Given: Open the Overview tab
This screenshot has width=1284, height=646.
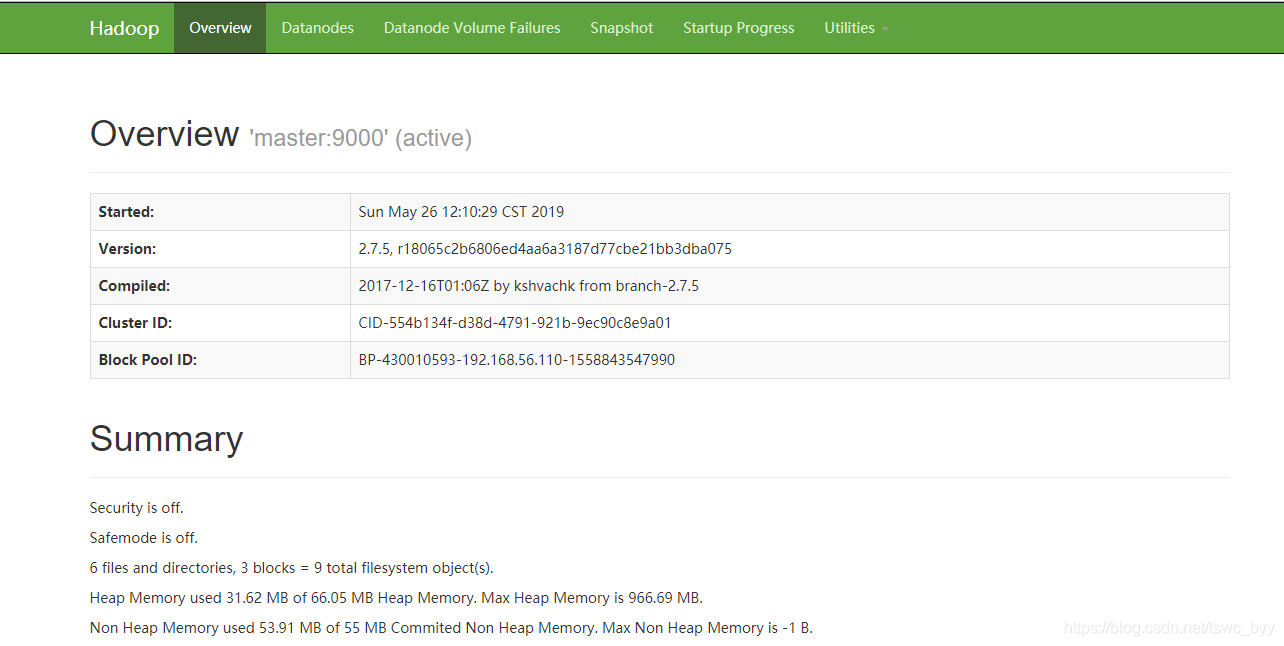Looking at the screenshot, I should click(220, 28).
